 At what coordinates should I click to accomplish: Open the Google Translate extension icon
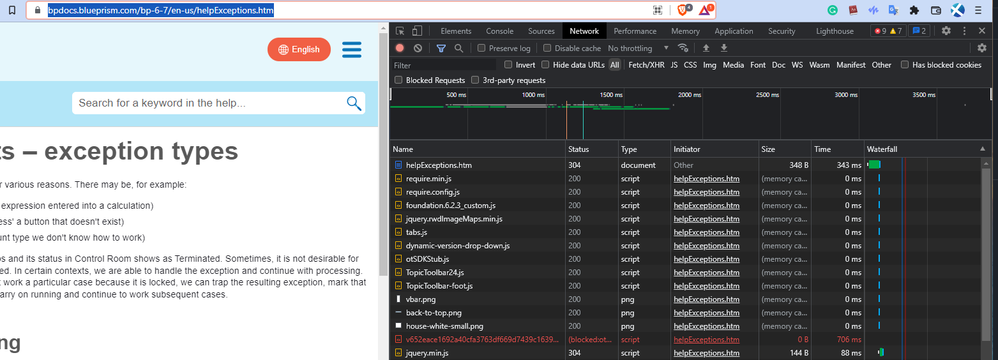pos(894,10)
